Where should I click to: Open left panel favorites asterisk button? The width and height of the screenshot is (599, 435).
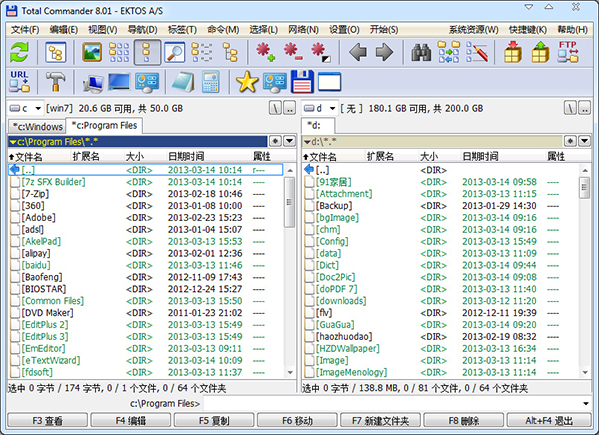click(275, 142)
